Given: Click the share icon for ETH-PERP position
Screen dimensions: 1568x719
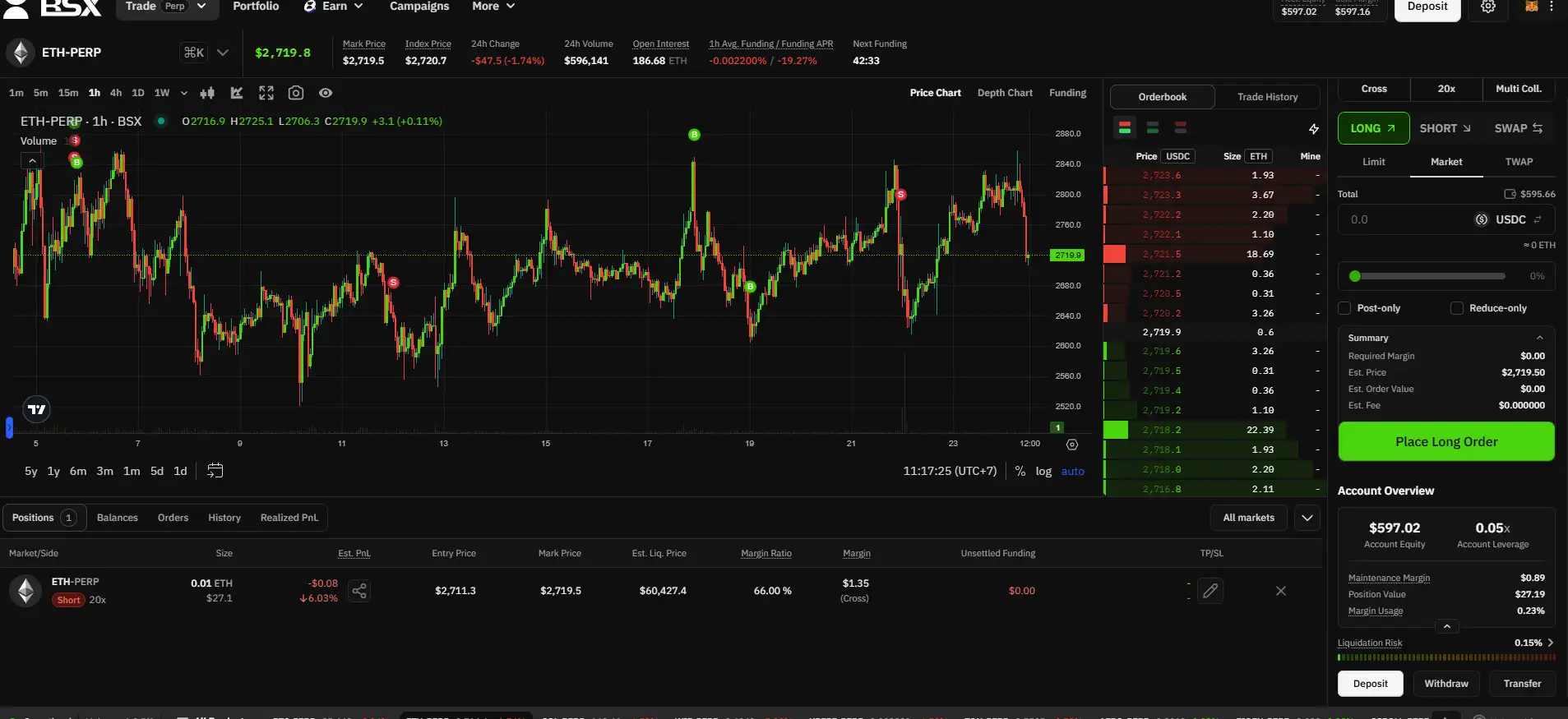Looking at the screenshot, I should [x=359, y=591].
